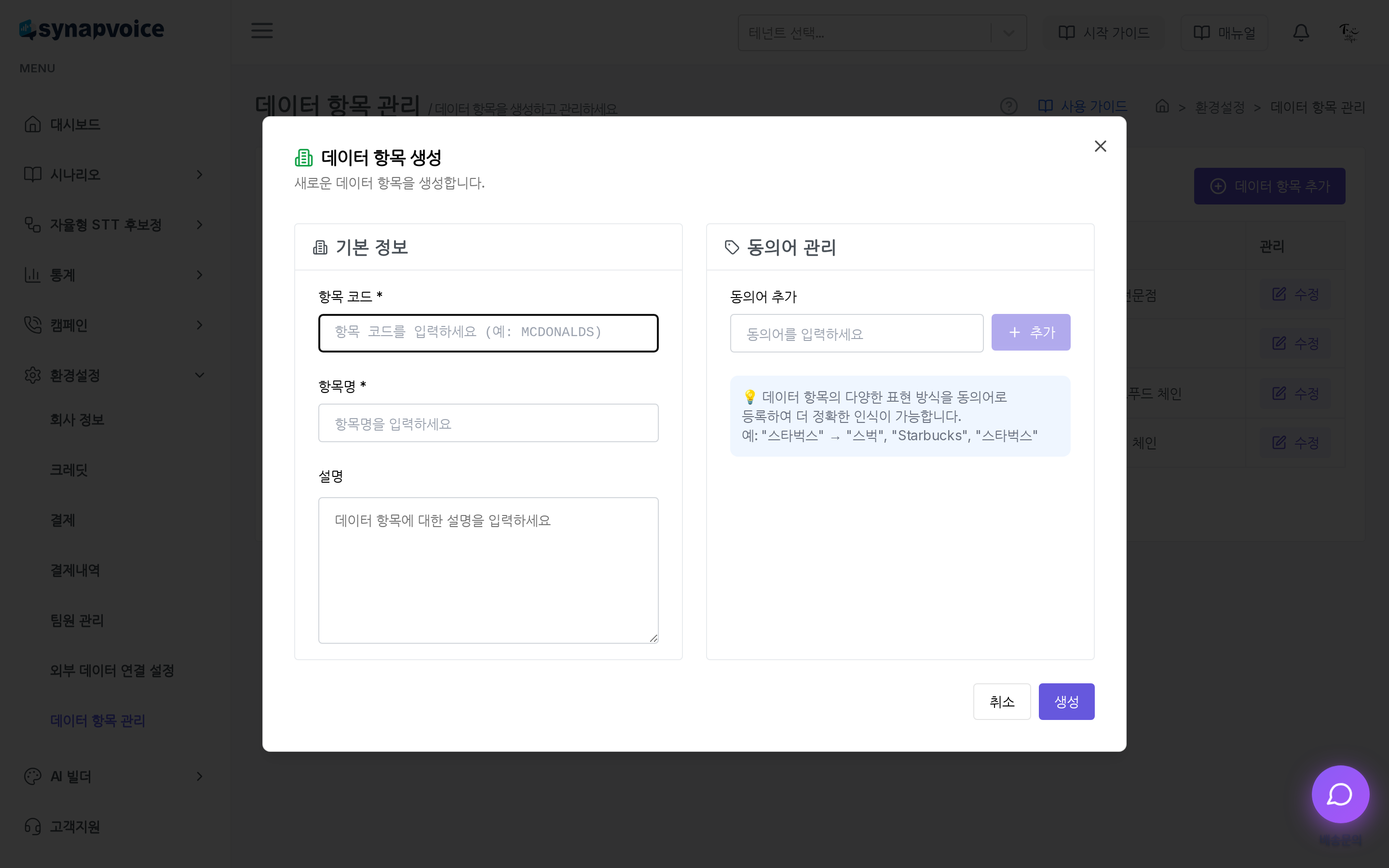Open the chat support bubble

[x=1340, y=794]
